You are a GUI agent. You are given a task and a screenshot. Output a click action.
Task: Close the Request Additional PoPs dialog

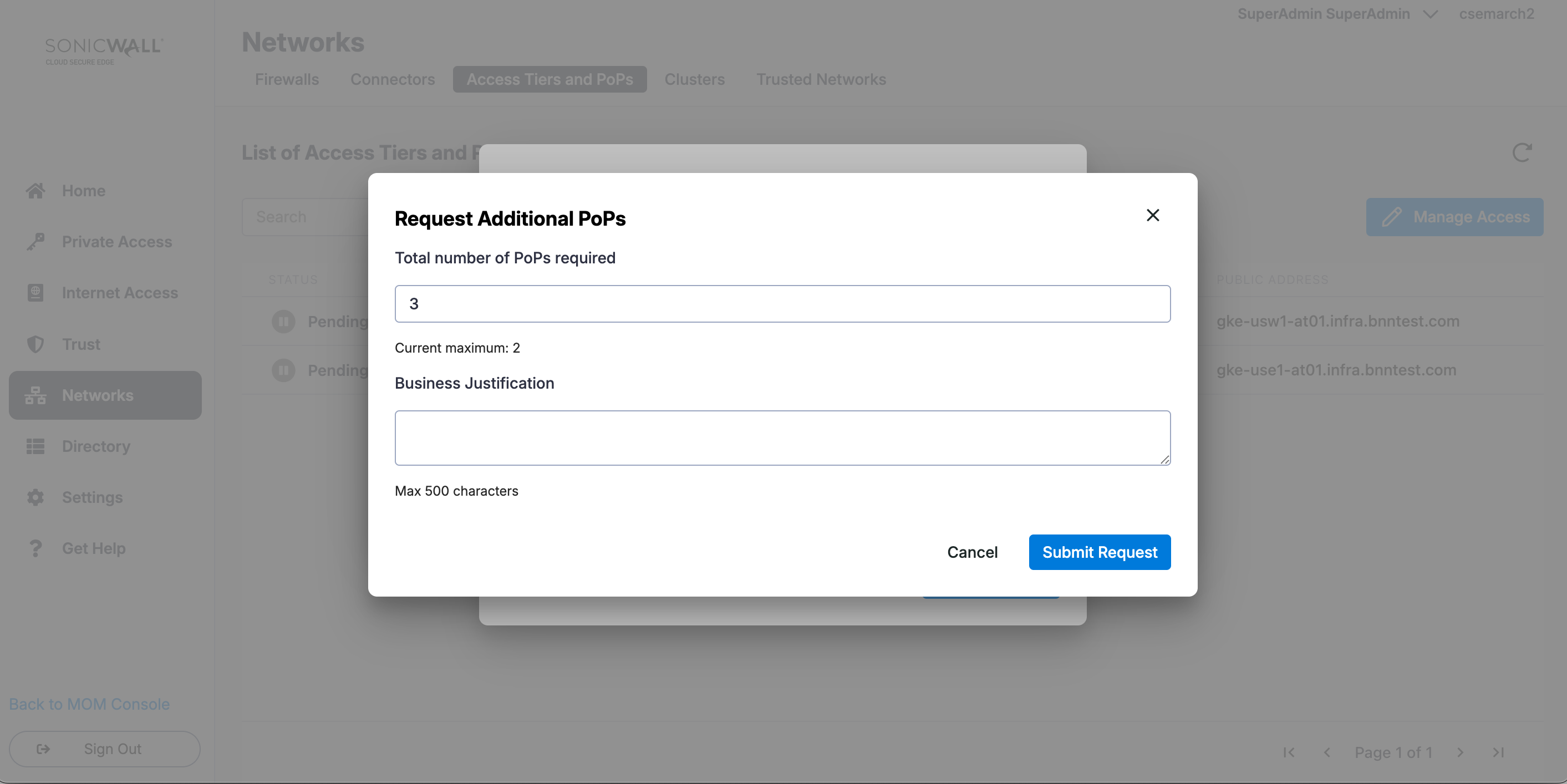(x=1152, y=215)
